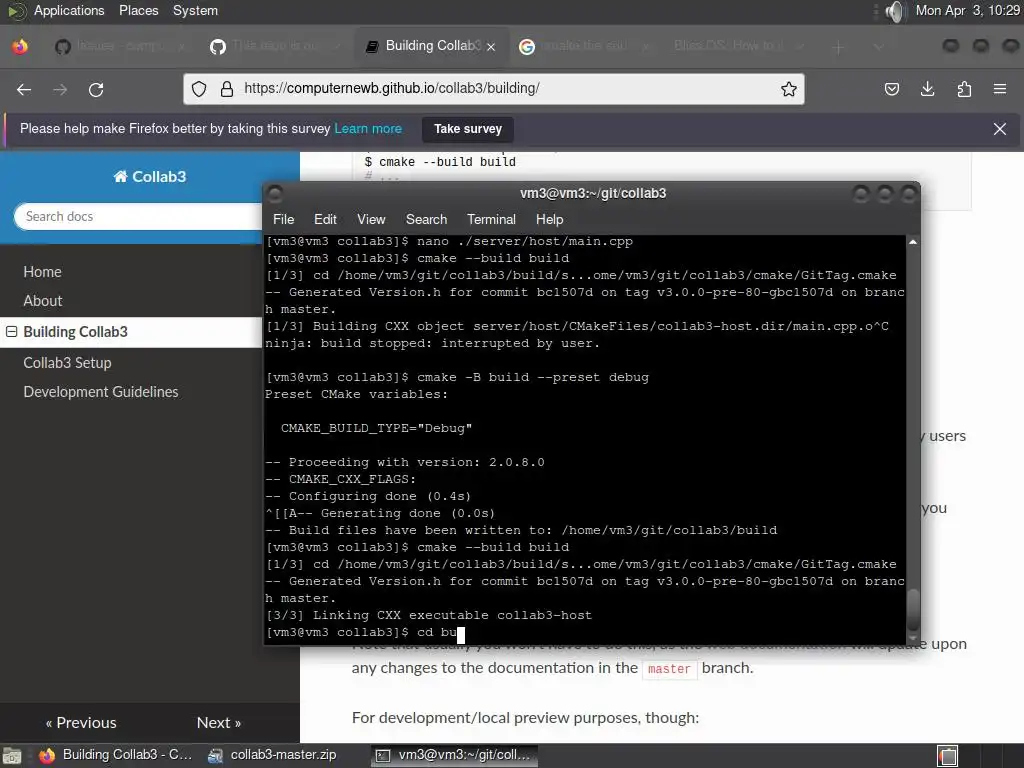Open the terminal Edit menu
Screen dimensions: 1024x768
click(x=325, y=219)
